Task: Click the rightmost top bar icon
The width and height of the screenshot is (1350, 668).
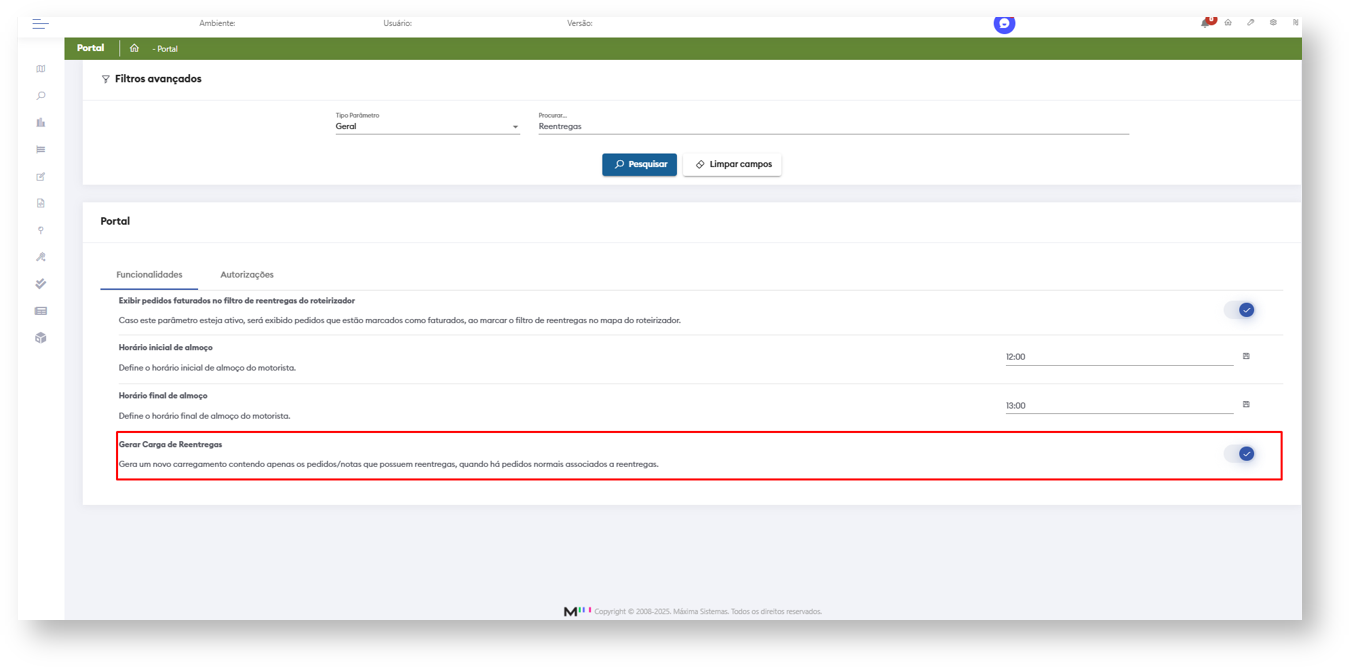Action: coord(1296,22)
